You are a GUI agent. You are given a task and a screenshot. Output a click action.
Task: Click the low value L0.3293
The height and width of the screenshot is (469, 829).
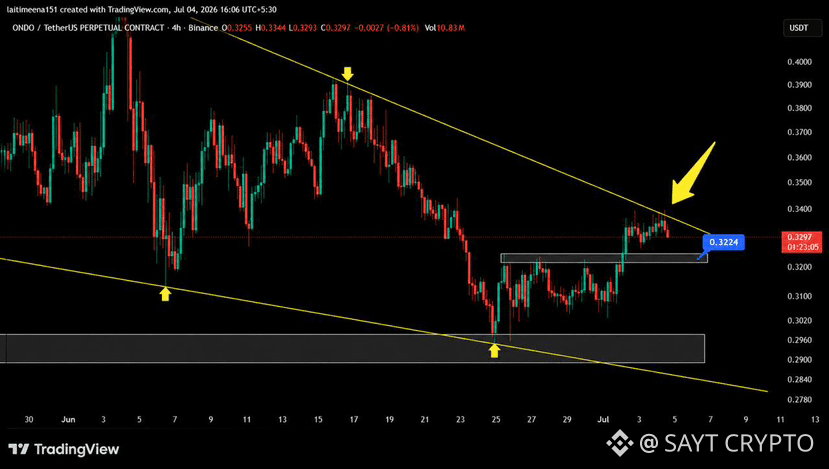[x=303, y=27]
